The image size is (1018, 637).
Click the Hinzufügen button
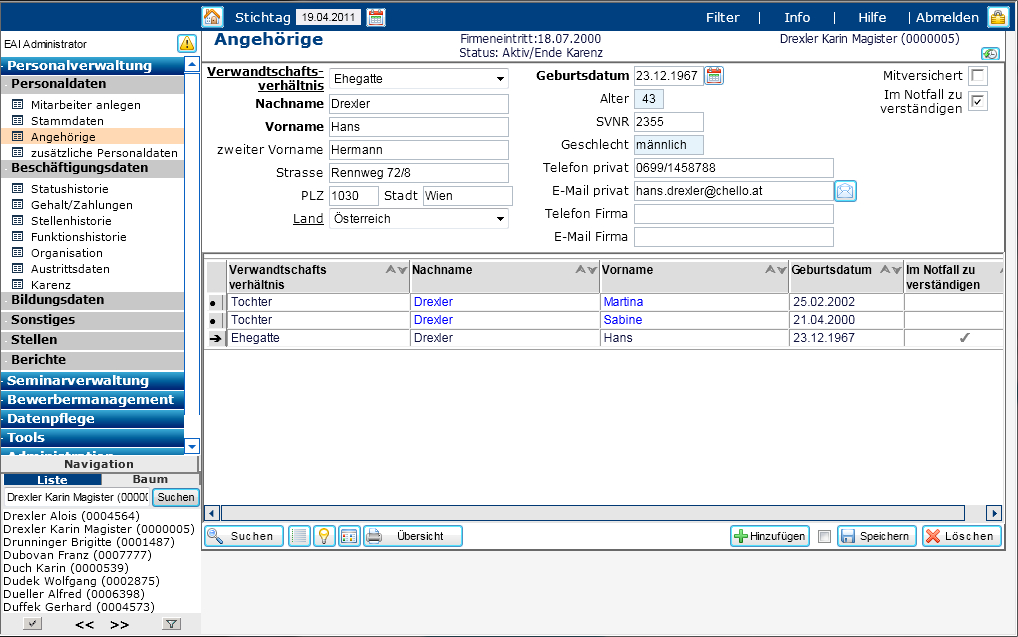click(770, 536)
